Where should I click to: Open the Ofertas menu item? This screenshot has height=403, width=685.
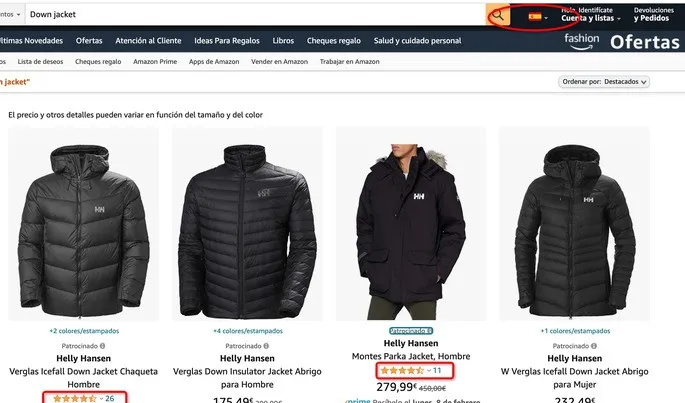[x=89, y=41]
